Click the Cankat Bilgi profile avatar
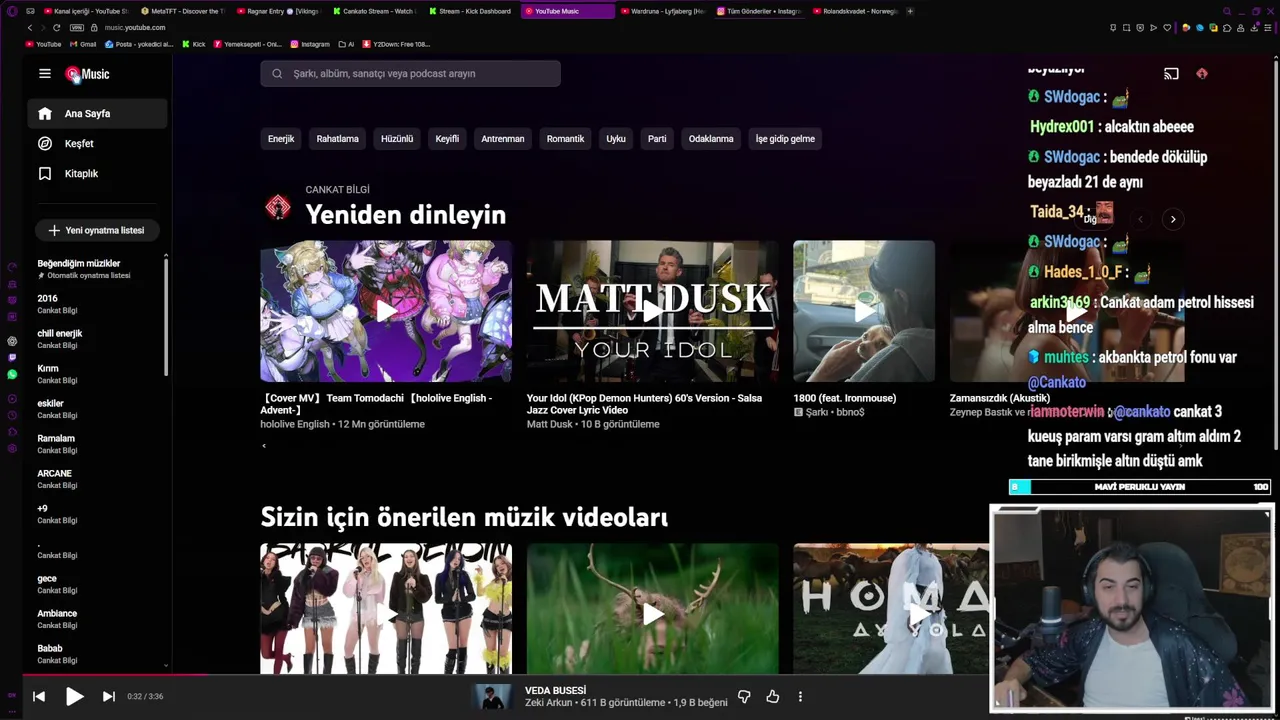This screenshot has width=1280, height=720. pos(278,207)
